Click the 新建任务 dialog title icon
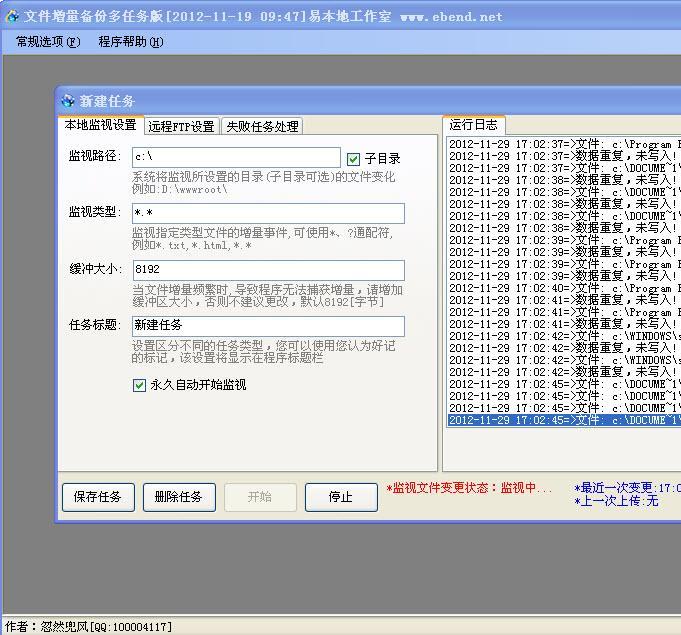 pos(68,101)
